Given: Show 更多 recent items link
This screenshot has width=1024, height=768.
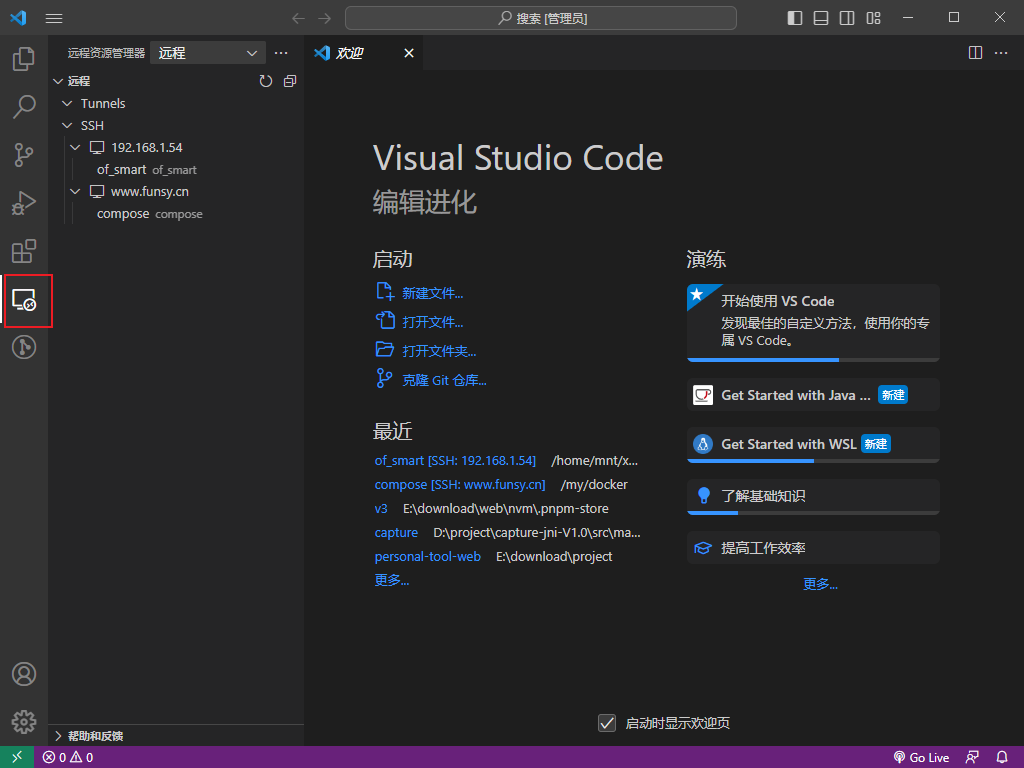Looking at the screenshot, I should coord(391,580).
